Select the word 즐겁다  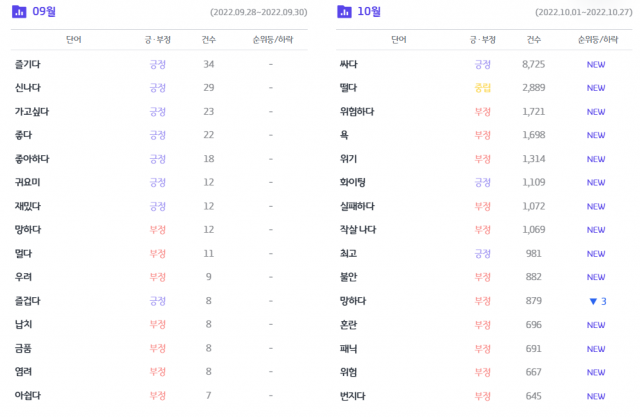28,301
